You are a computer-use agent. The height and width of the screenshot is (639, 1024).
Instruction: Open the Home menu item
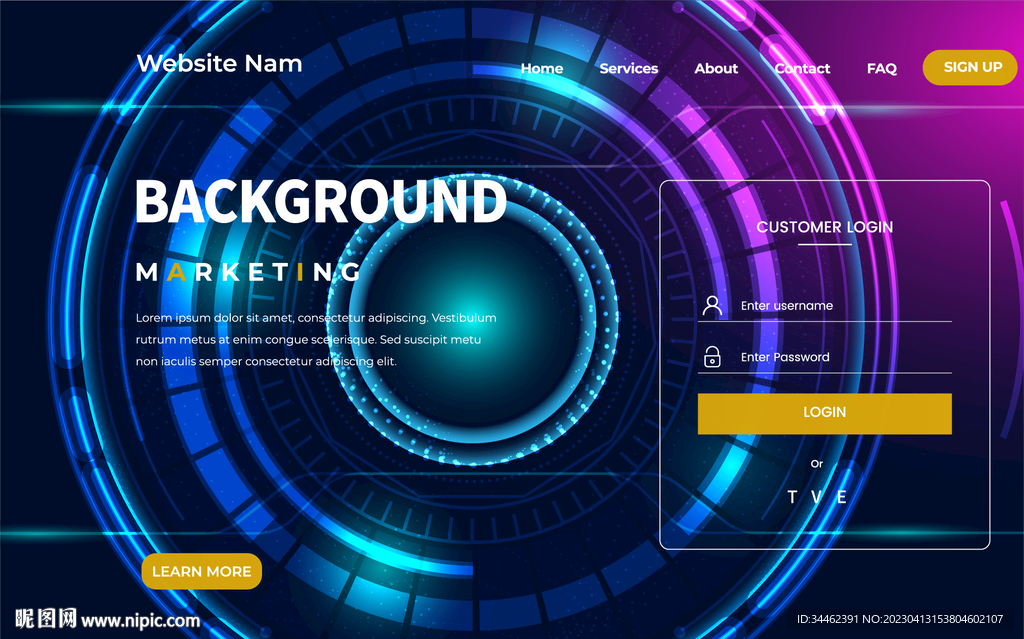542,68
